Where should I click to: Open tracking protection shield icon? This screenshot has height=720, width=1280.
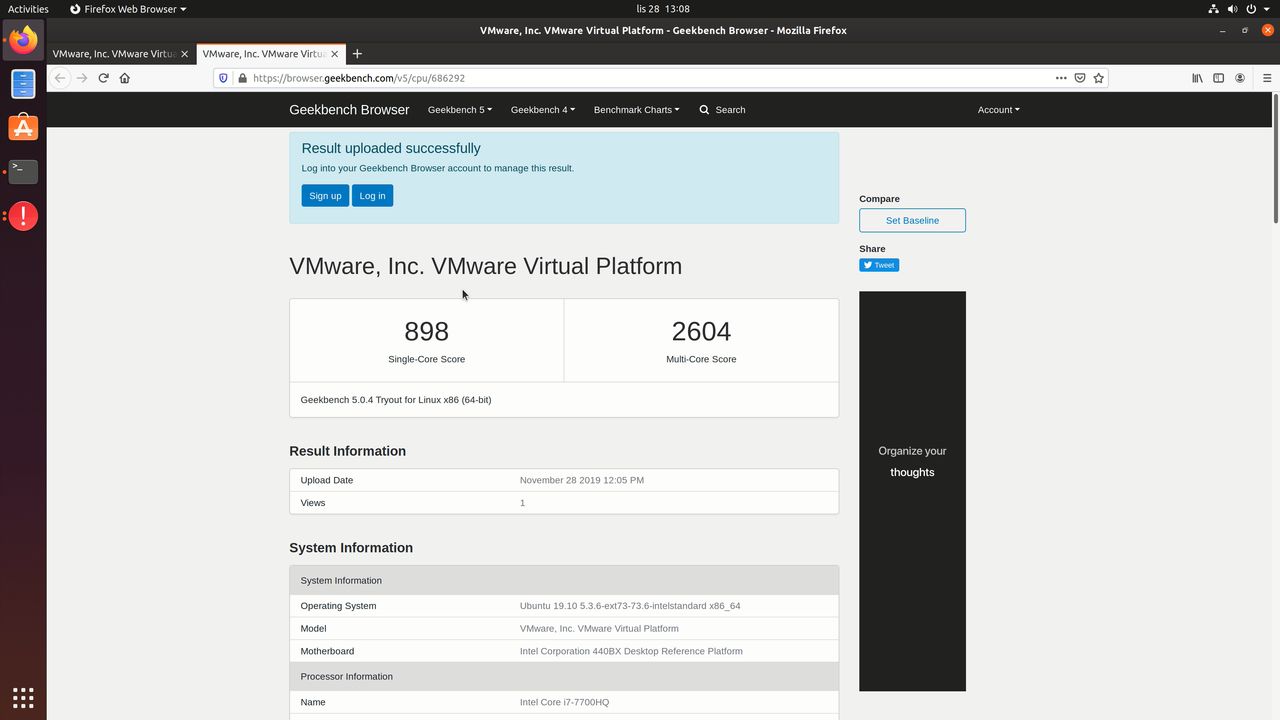point(223,78)
